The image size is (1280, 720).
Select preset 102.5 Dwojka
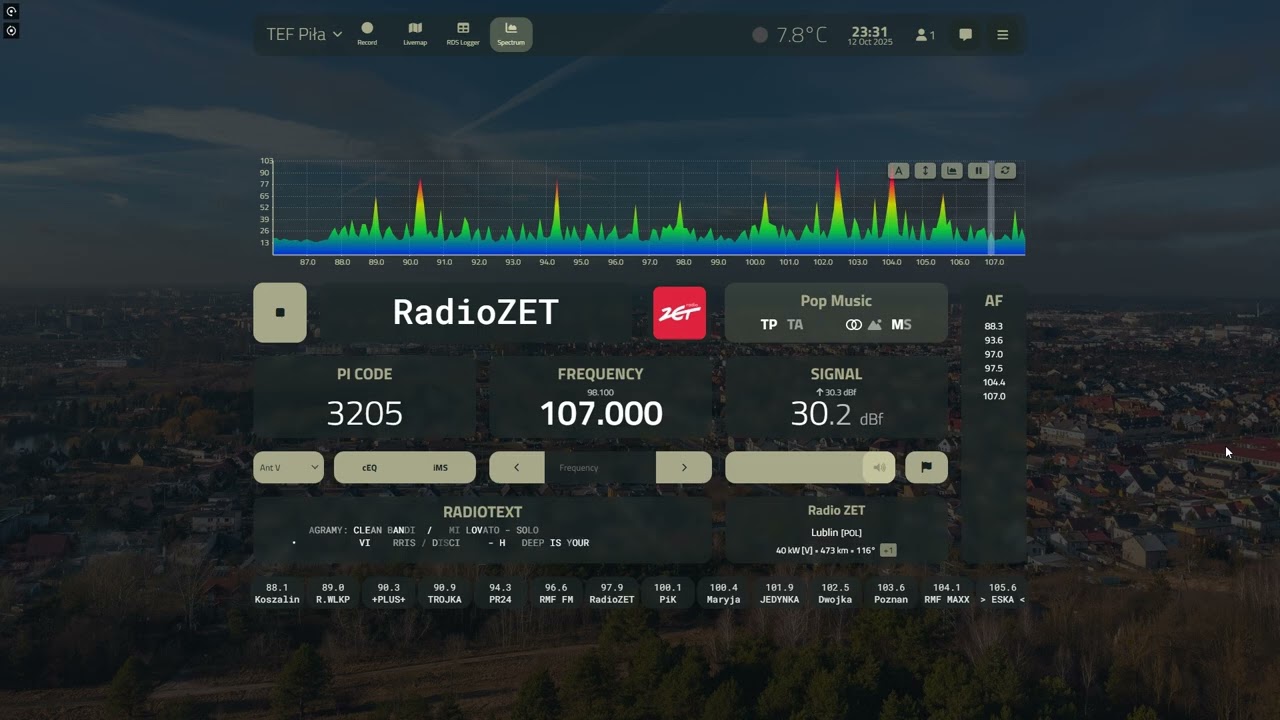coord(835,594)
